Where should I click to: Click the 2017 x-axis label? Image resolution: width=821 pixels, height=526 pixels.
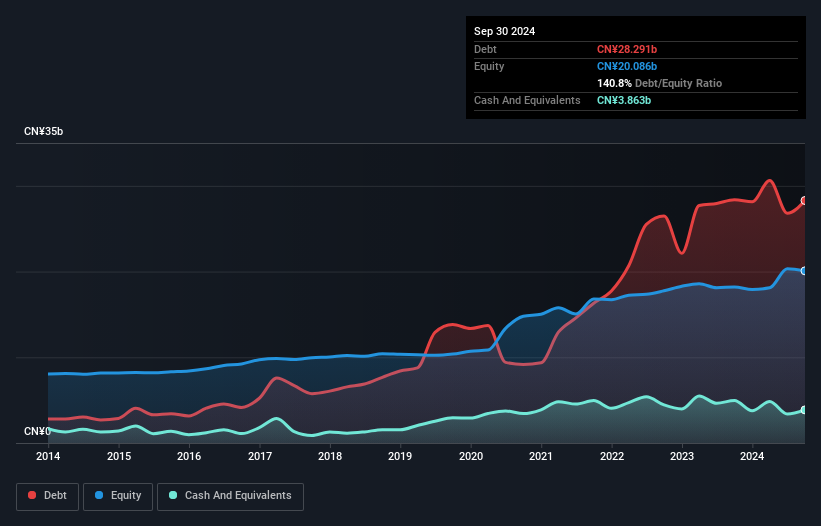[x=260, y=456]
